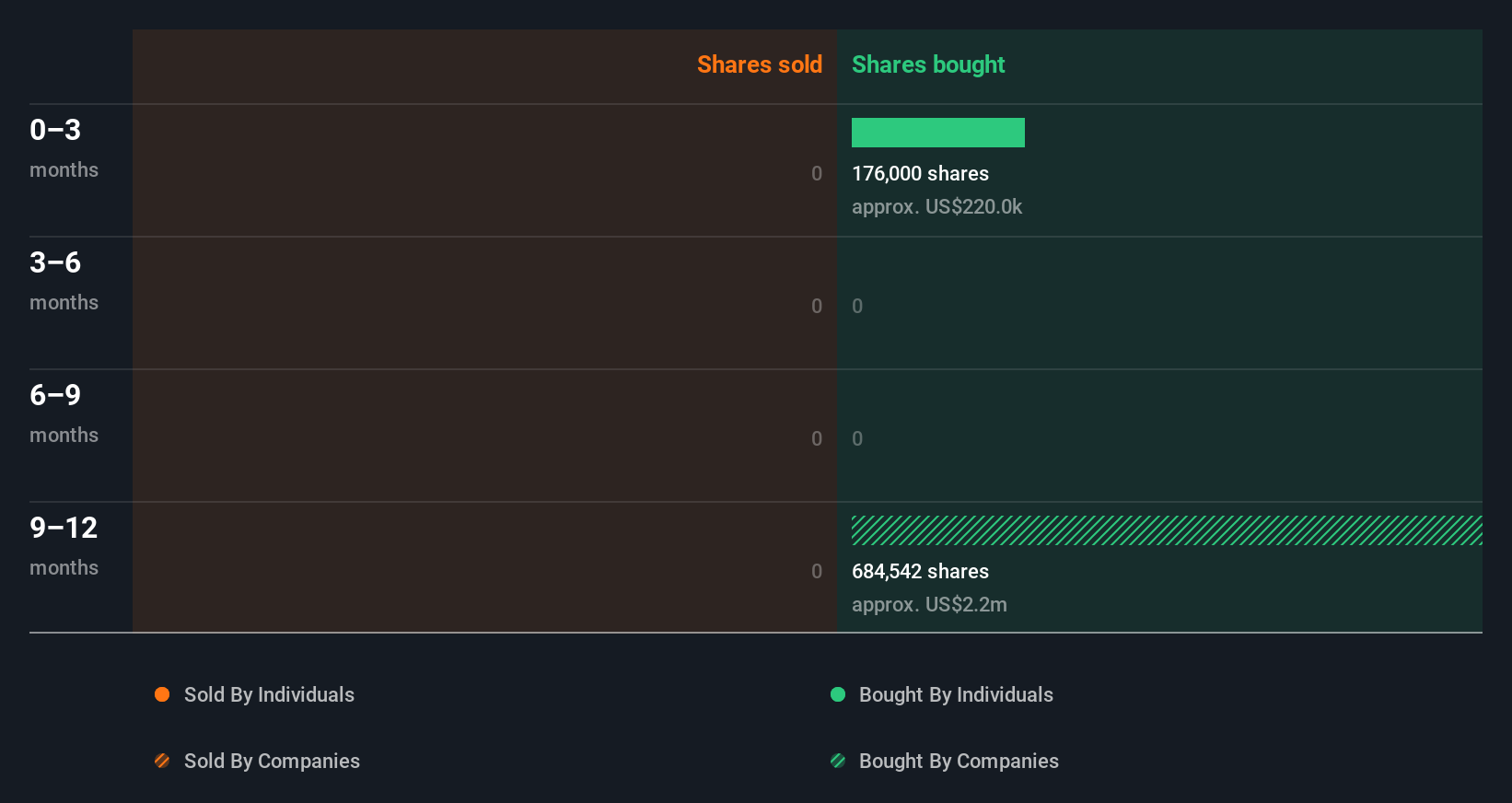Viewport: 1512px width, 803px height.
Task: Select the solid green 0–3 months bar
Action: 938,133
